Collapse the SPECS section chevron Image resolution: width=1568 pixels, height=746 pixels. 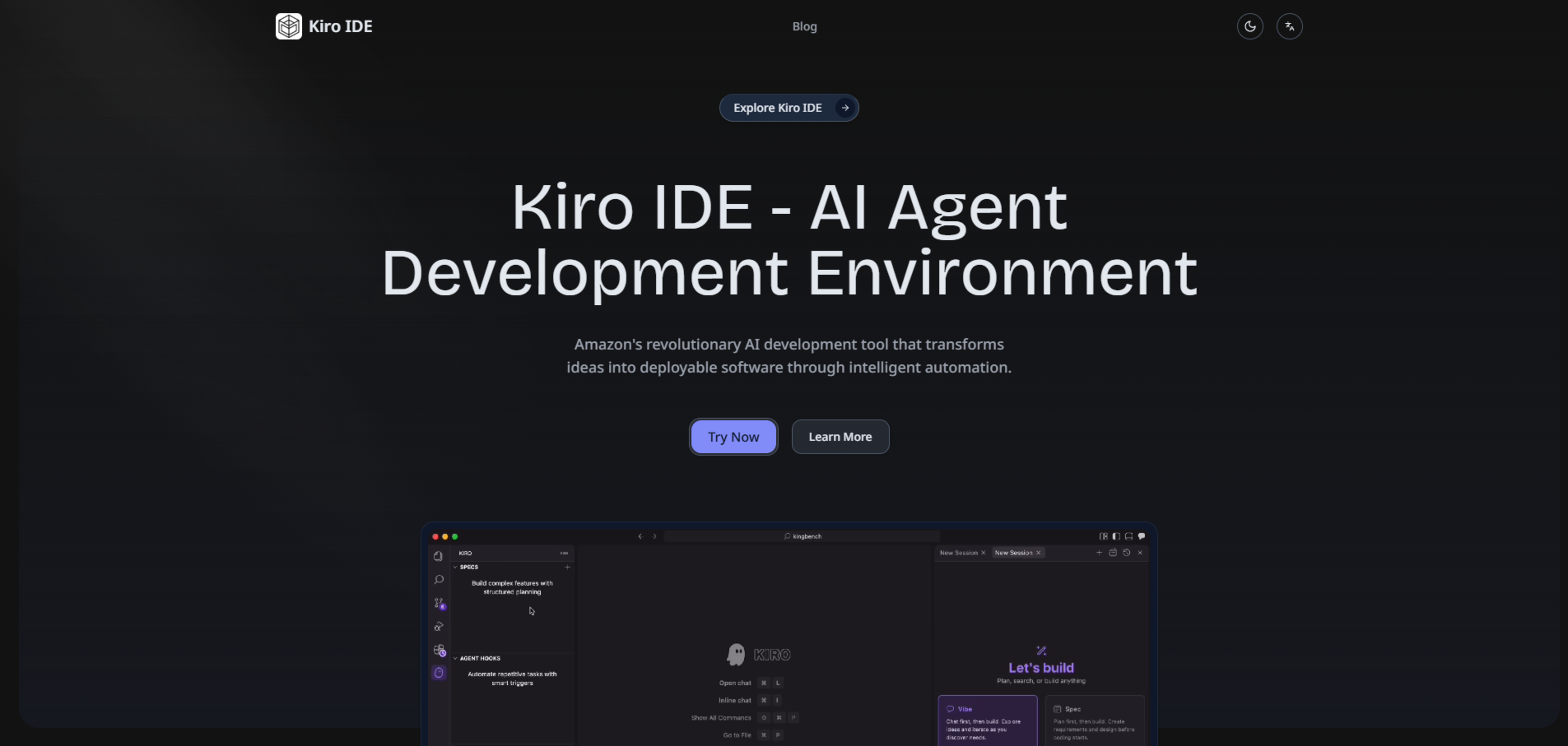coord(455,567)
